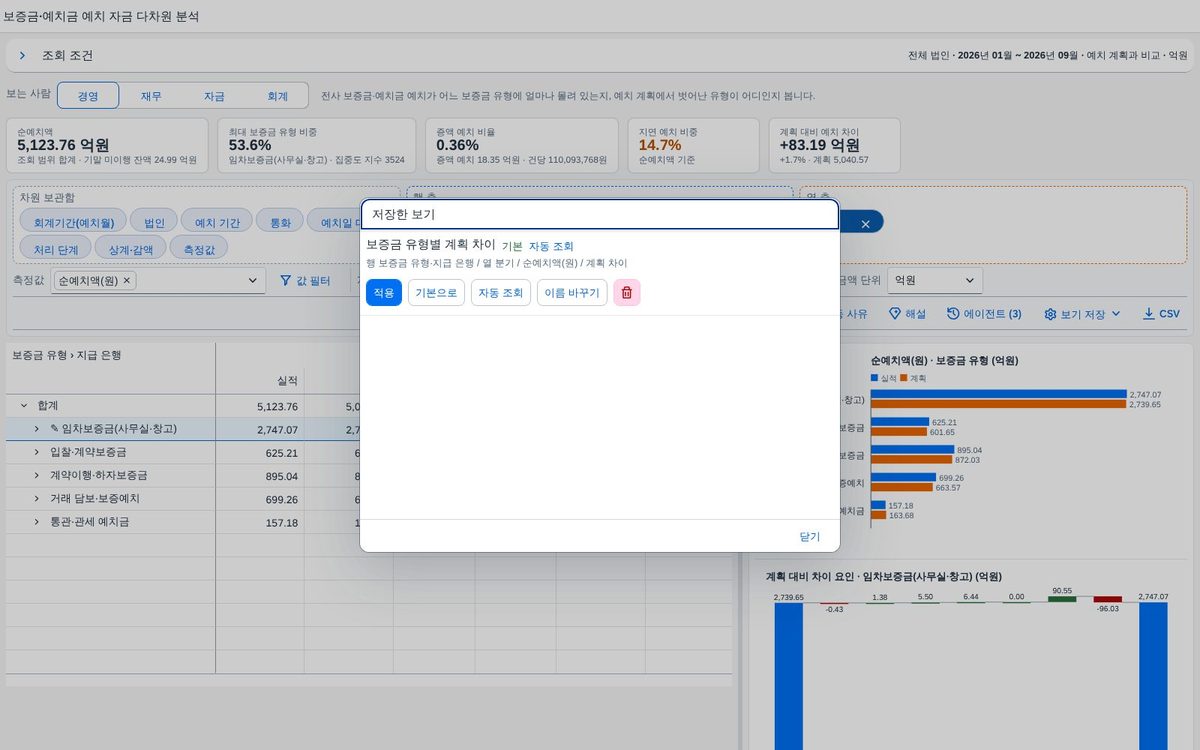Image resolution: width=1200 pixels, height=750 pixels.
Task: Open 해설 commentary tool
Action: 907,314
